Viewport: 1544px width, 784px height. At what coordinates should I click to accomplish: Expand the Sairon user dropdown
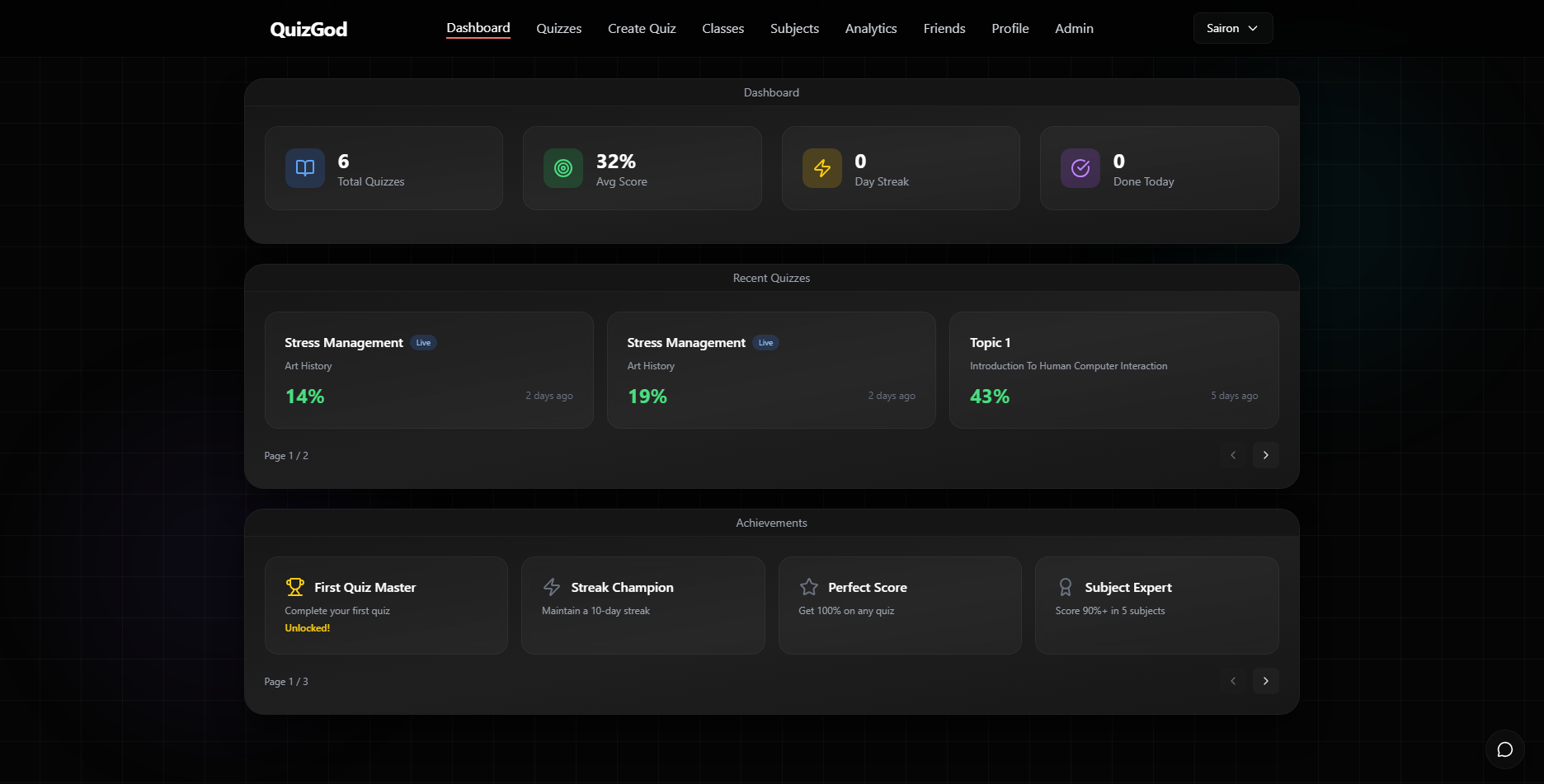point(1232,28)
